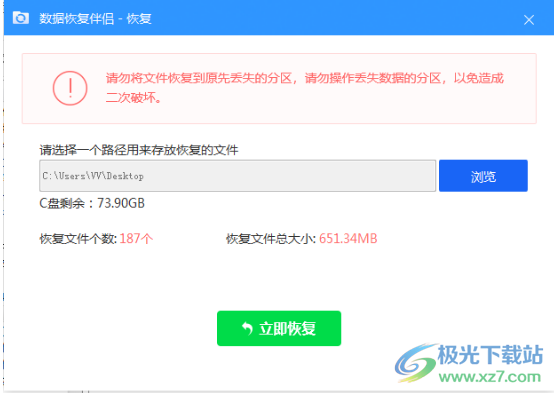Click the 数据恢复伴侣 - 恢复 window title
The width and height of the screenshot is (554, 393).
coord(95,18)
